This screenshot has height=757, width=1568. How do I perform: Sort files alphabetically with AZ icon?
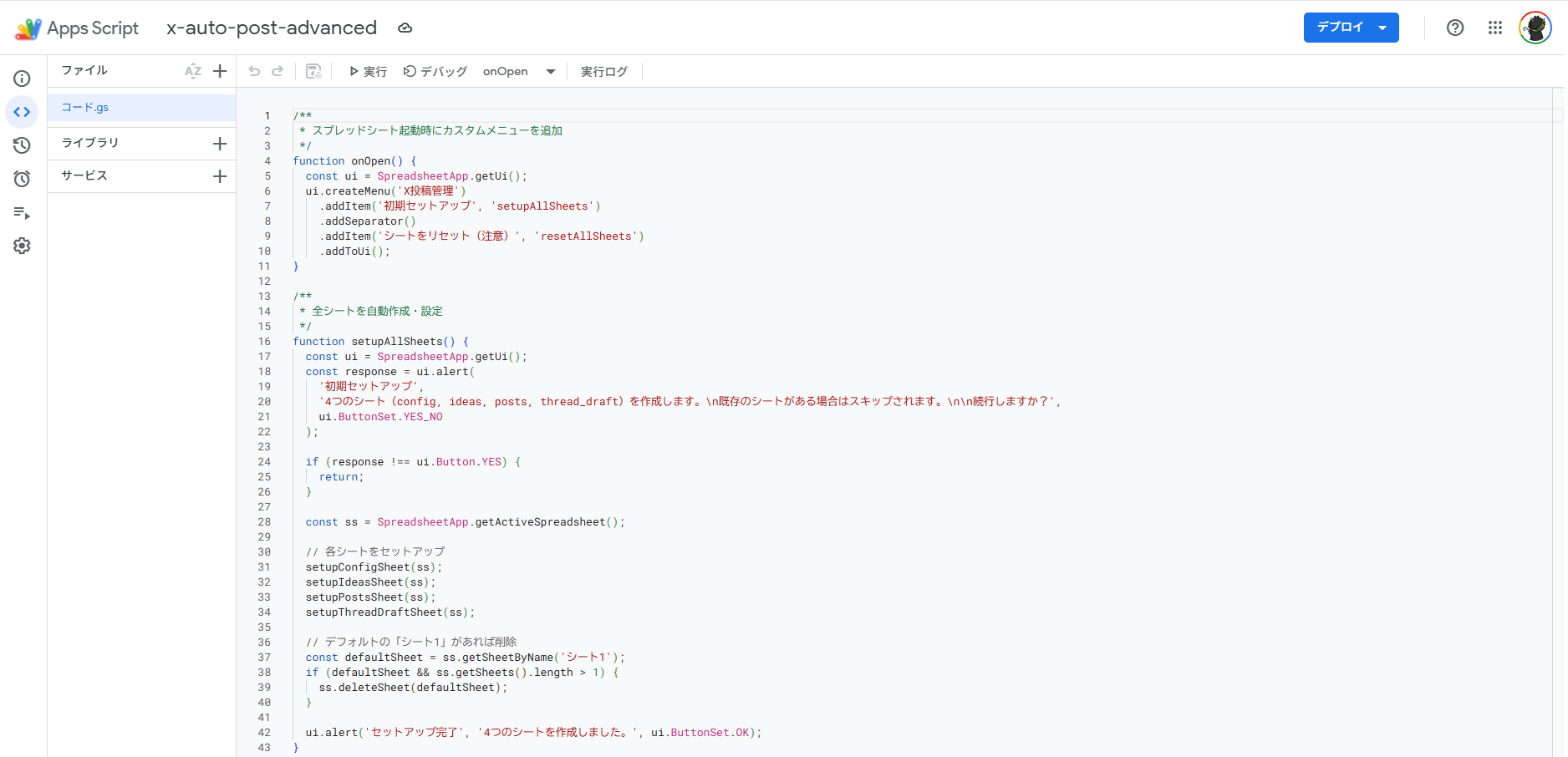pos(193,71)
